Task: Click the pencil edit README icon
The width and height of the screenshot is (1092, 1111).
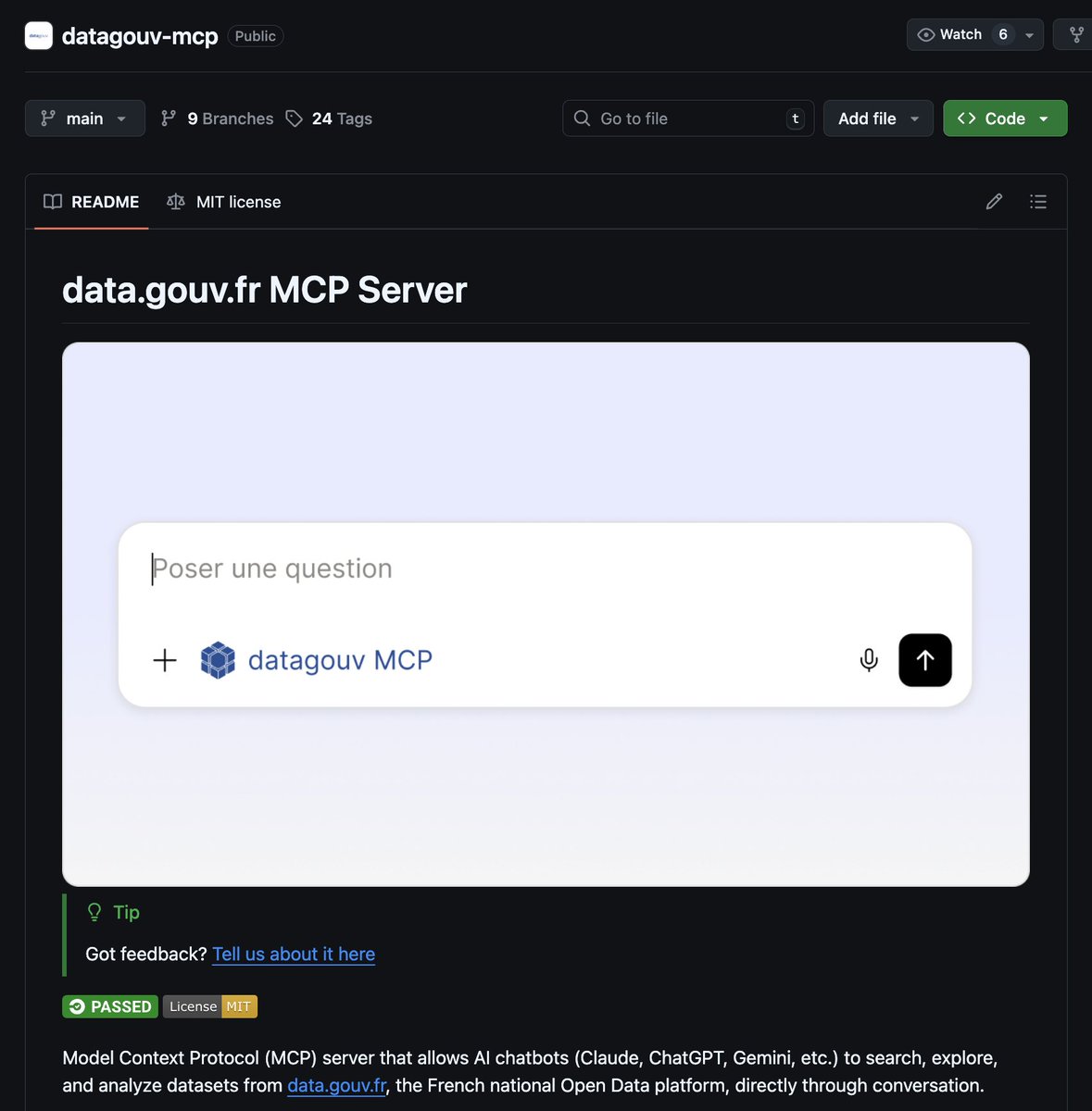Action: (994, 202)
